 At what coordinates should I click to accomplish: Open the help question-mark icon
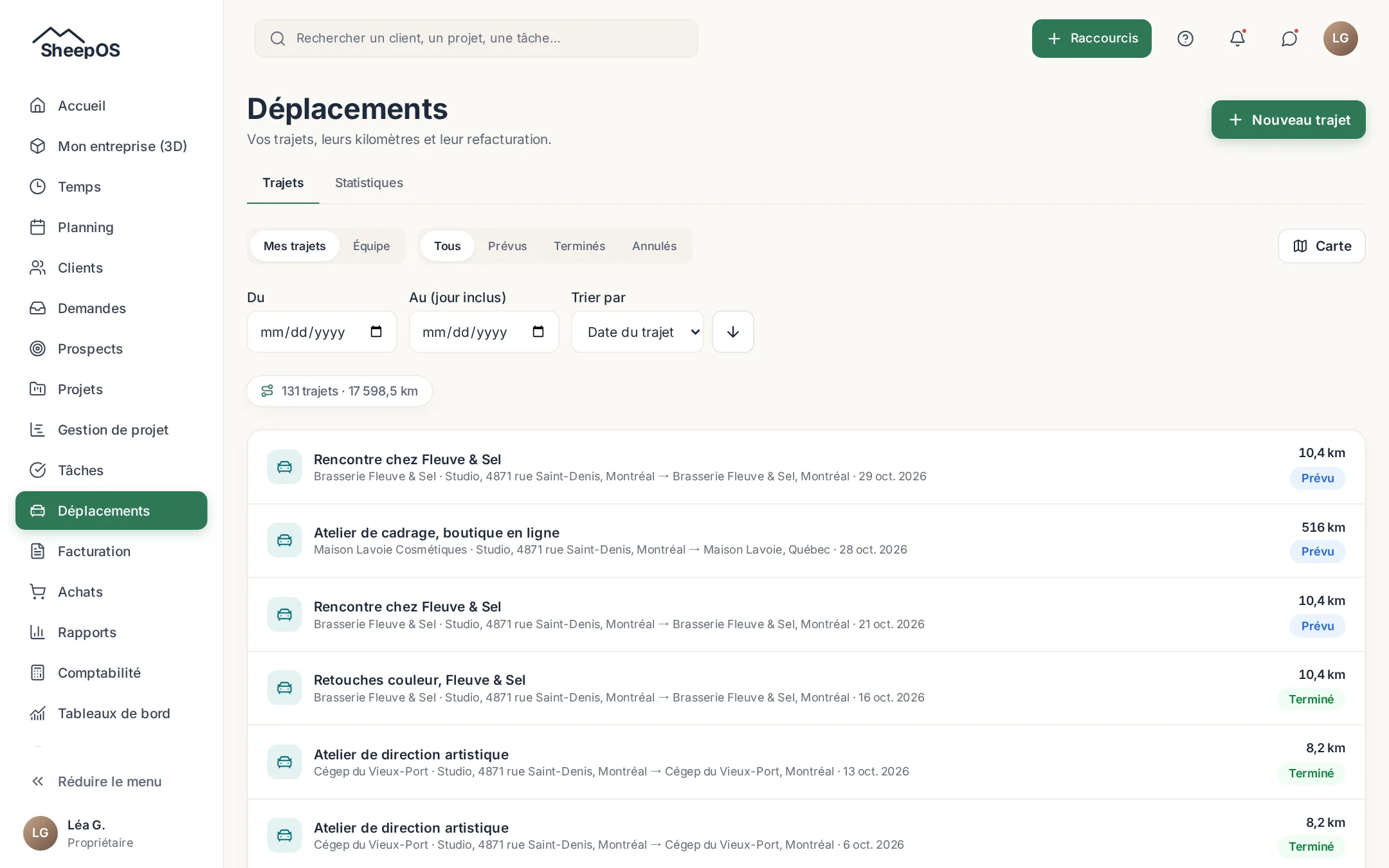pyautogui.click(x=1185, y=39)
